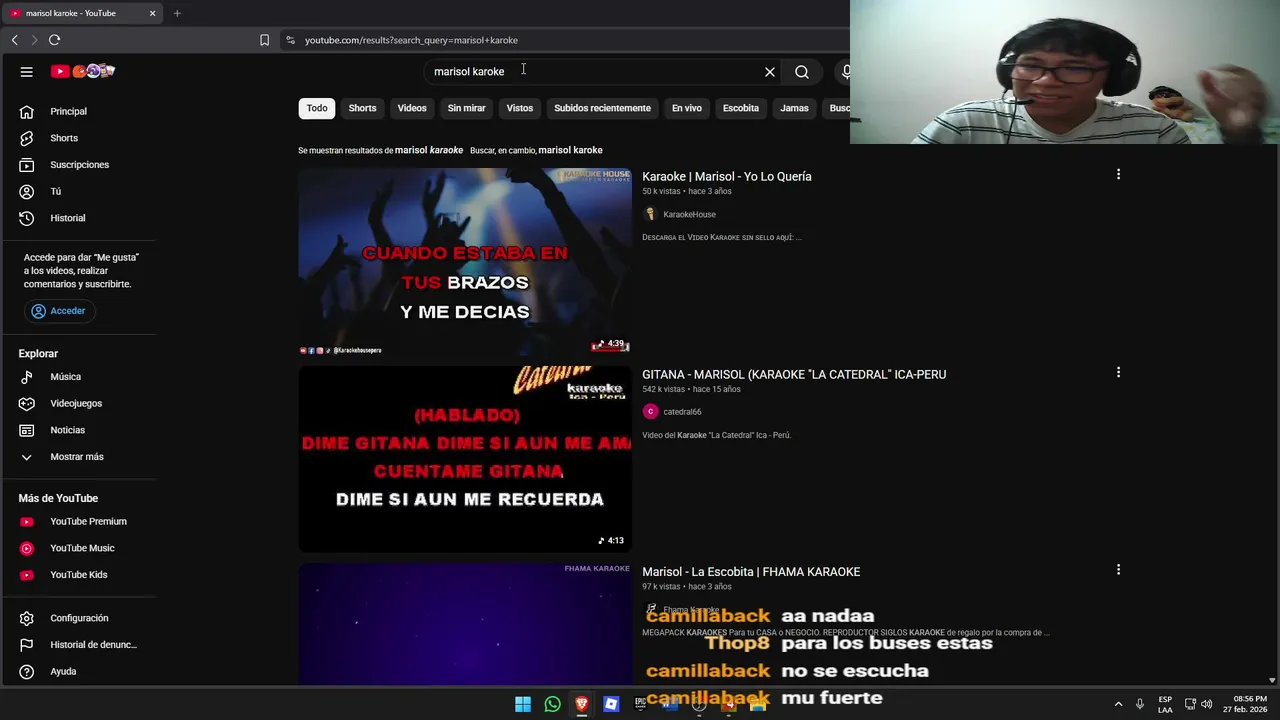1280x720 pixels.
Task: Click the system tray microphone icon
Action: (x=1139, y=704)
